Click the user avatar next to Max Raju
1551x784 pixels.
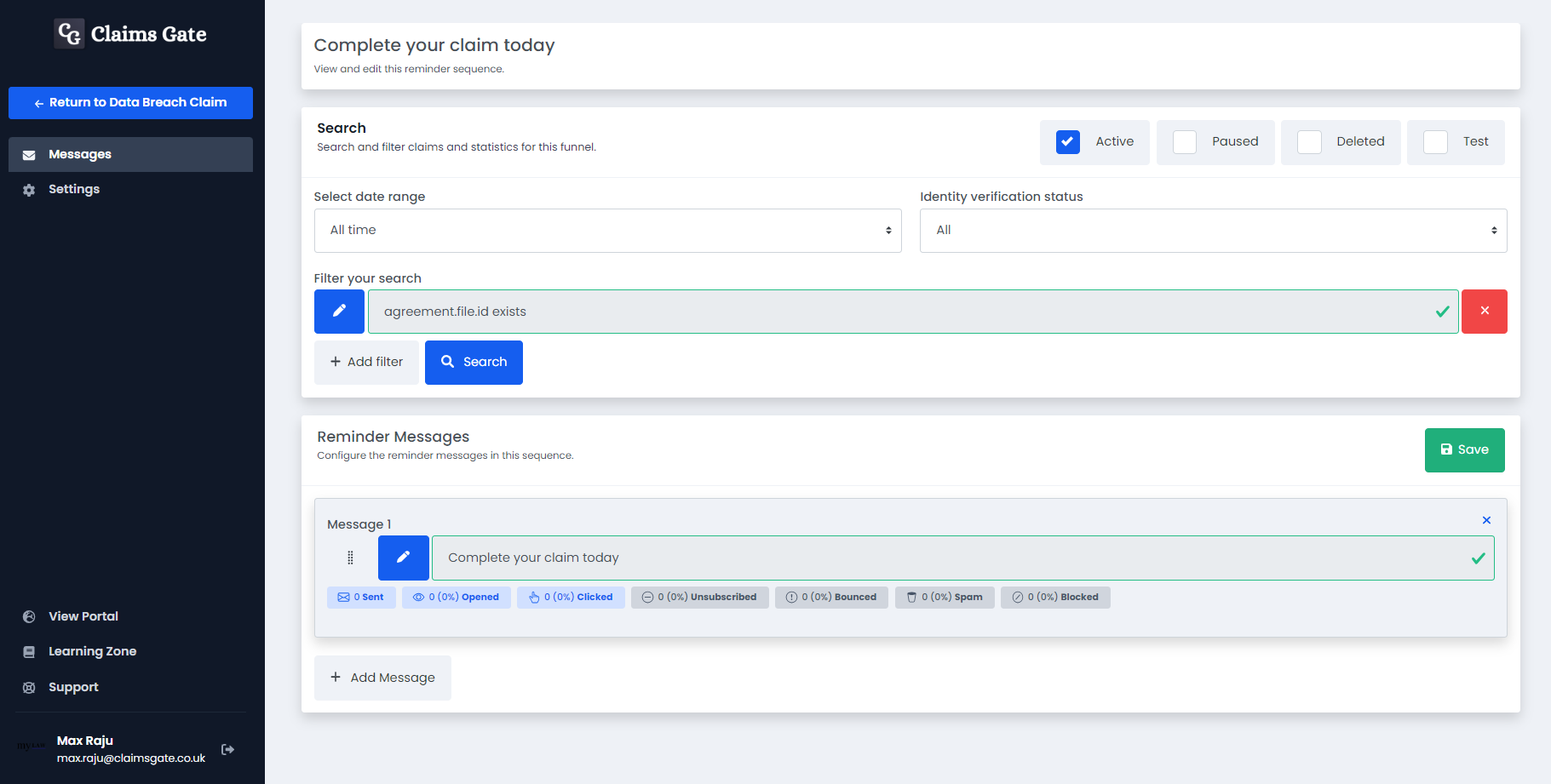[x=32, y=746]
